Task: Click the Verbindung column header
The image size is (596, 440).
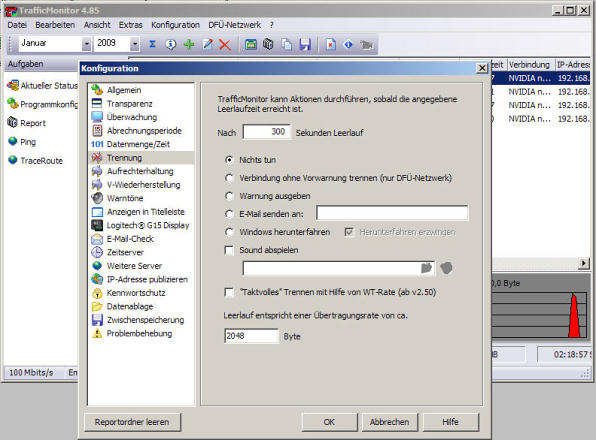Action: [x=531, y=65]
